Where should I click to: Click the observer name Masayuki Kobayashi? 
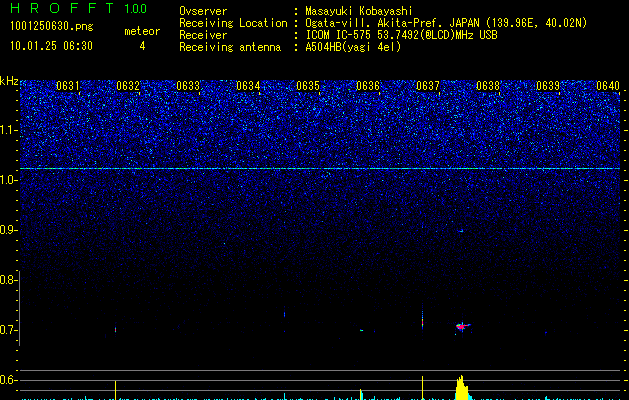pyautogui.click(x=359, y=11)
